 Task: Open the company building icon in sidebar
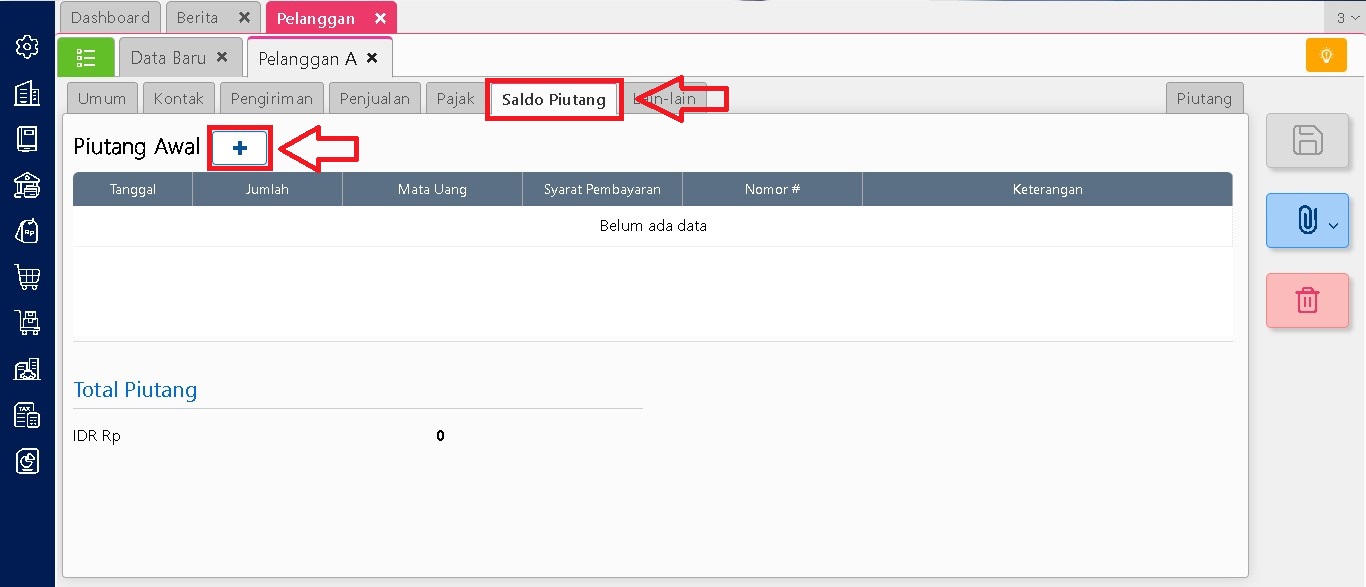pyautogui.click(x=27, y=93)
